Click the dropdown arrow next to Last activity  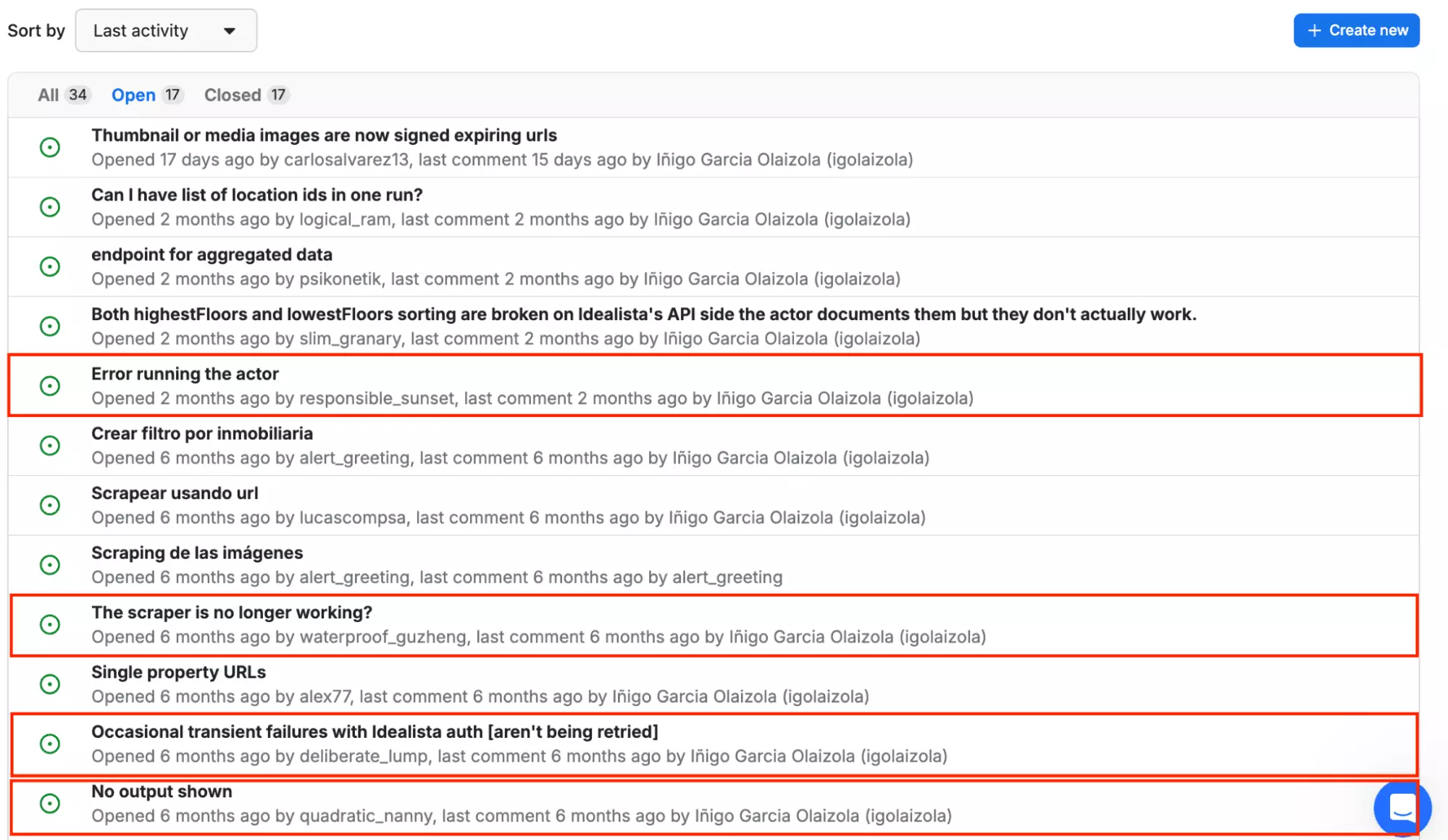click(x=229, y=31)
